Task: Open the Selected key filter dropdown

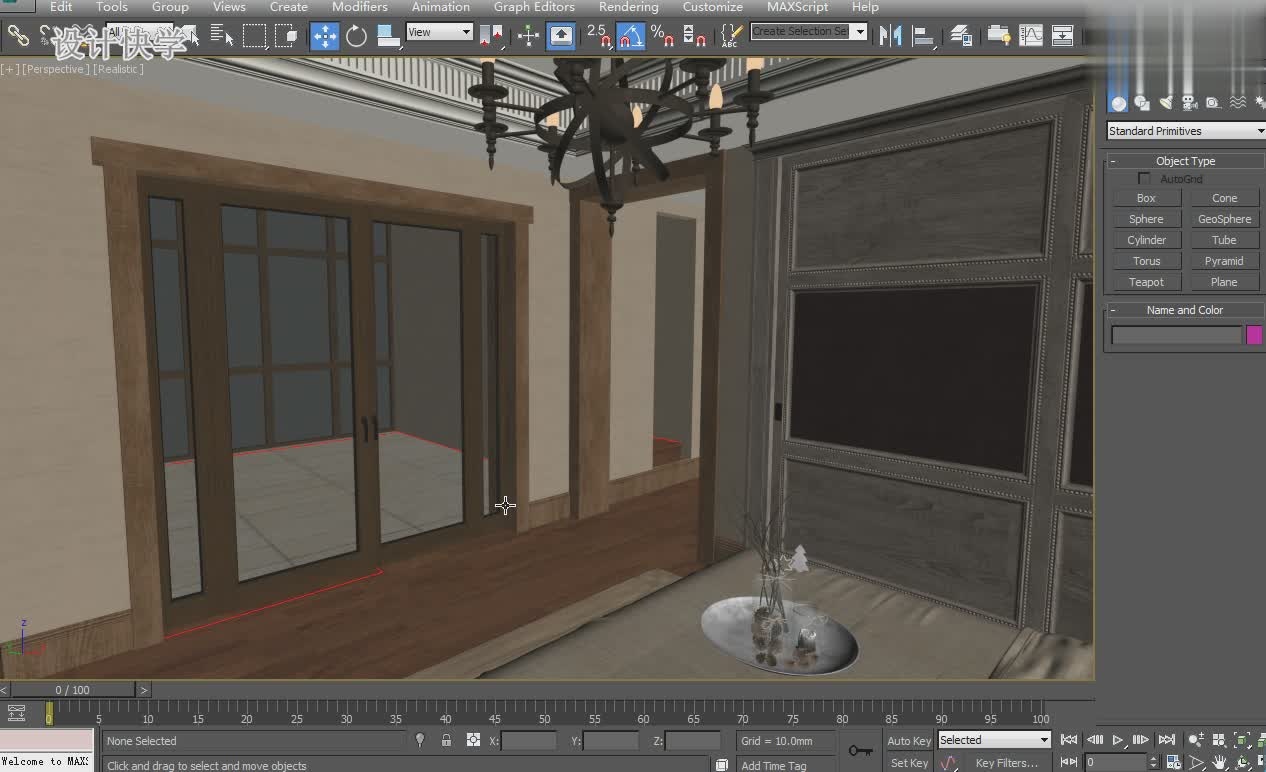Action: (x=994, y=740)
